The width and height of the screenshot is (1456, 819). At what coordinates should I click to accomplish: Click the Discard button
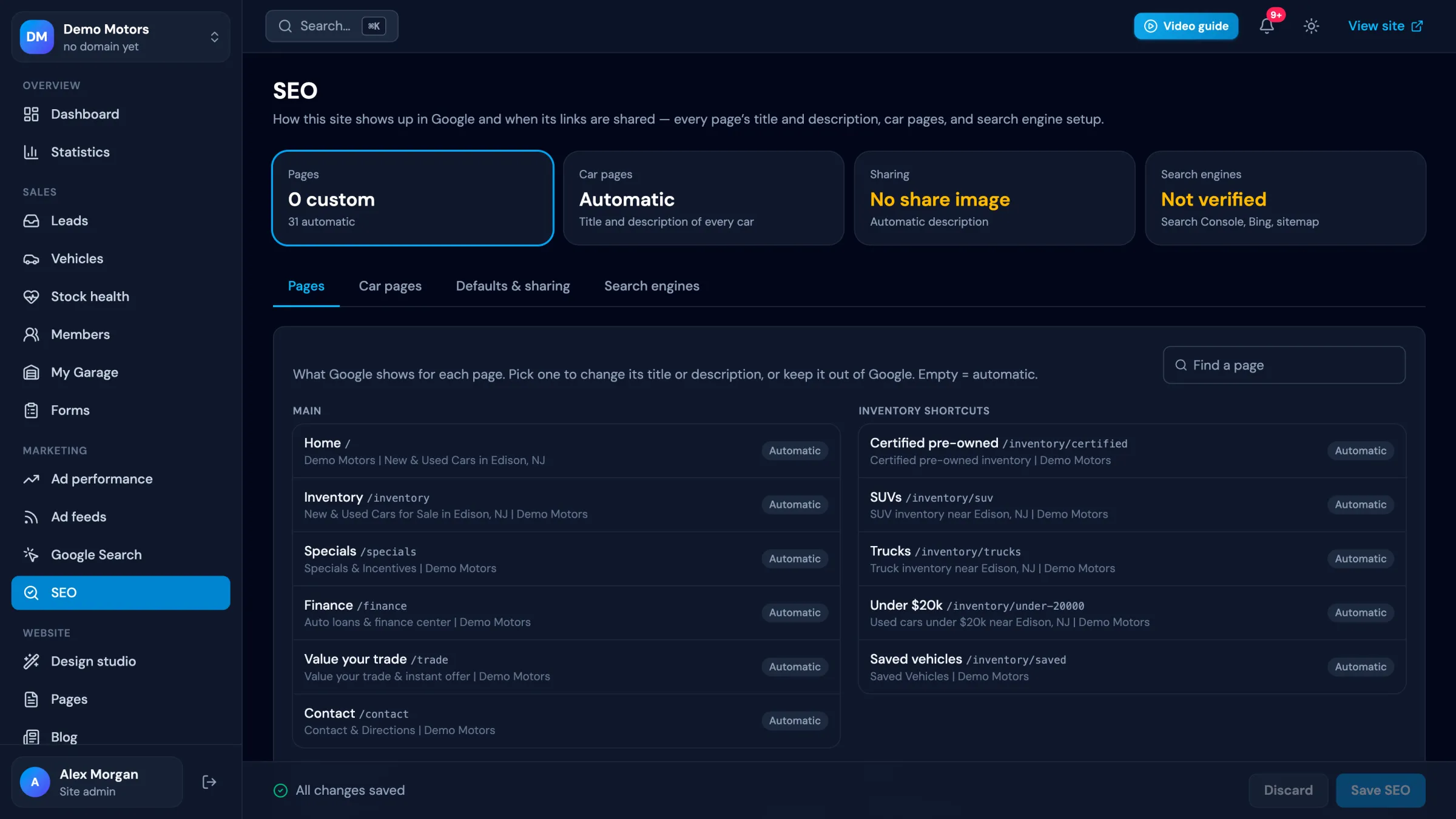[1288, 790]
